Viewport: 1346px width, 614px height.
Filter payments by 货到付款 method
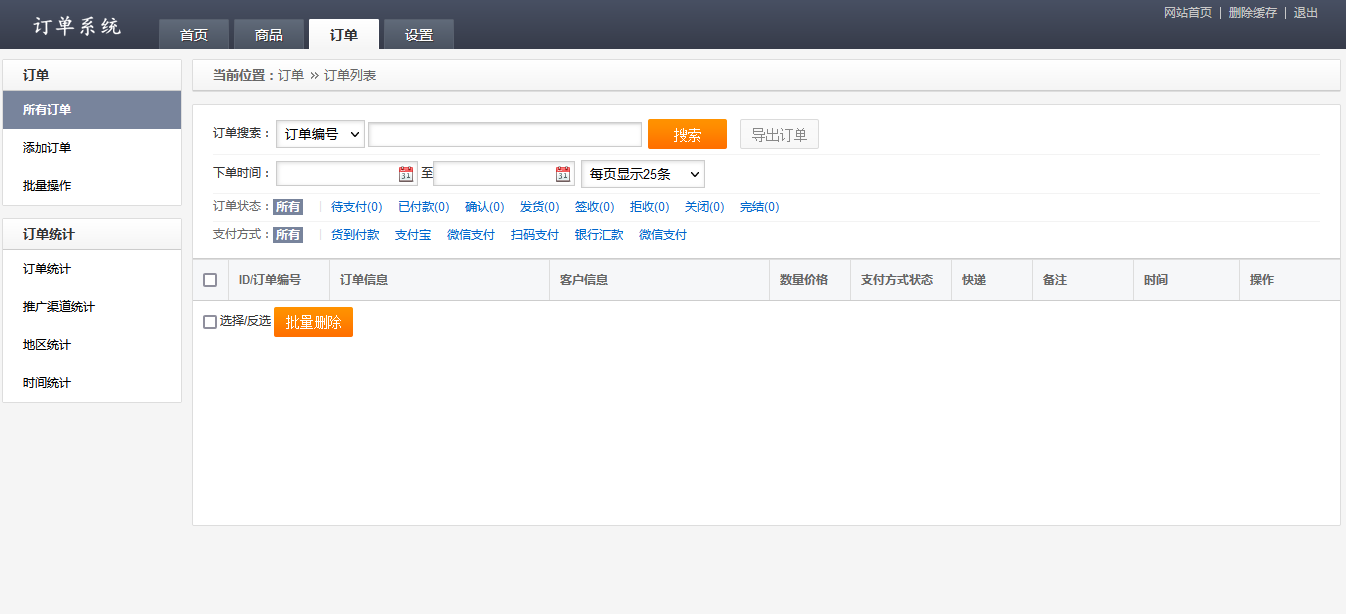coord(355,234)
